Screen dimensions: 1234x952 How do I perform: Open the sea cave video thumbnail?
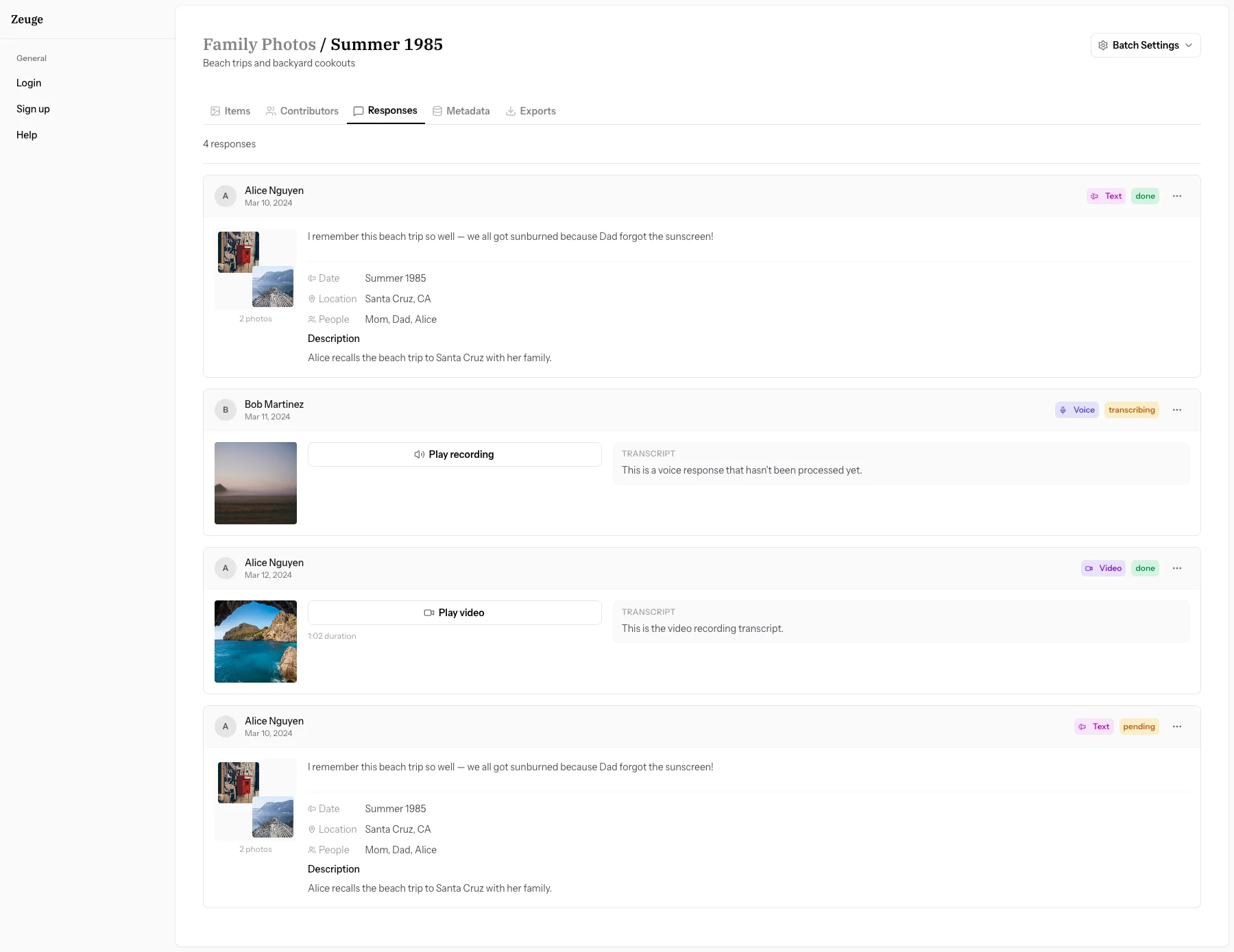(x=256, y=642)
